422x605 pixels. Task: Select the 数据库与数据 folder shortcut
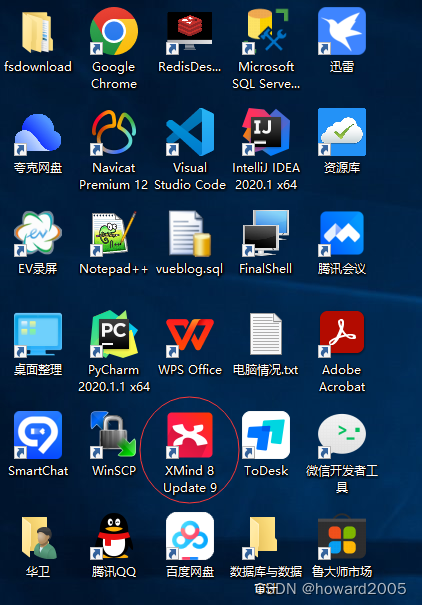[x=262, y=537]
